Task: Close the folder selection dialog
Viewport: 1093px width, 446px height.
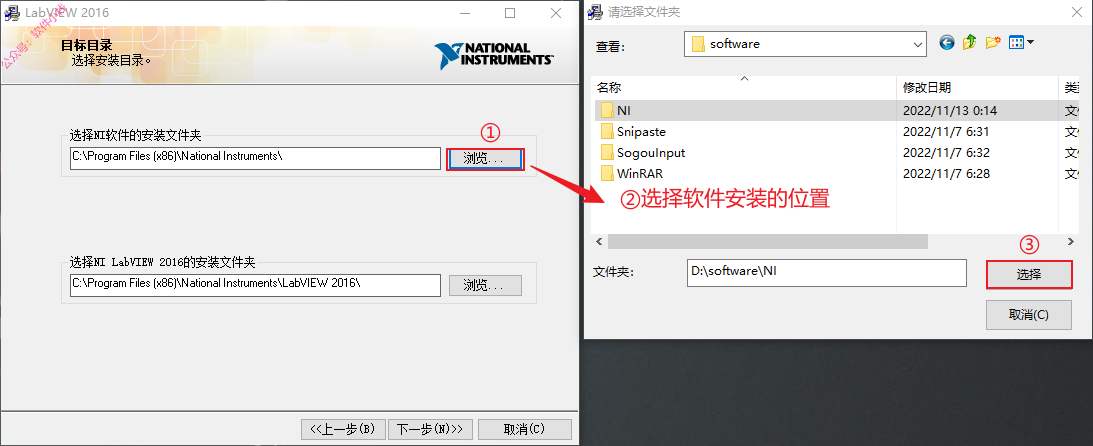Action: (1078, 12)
